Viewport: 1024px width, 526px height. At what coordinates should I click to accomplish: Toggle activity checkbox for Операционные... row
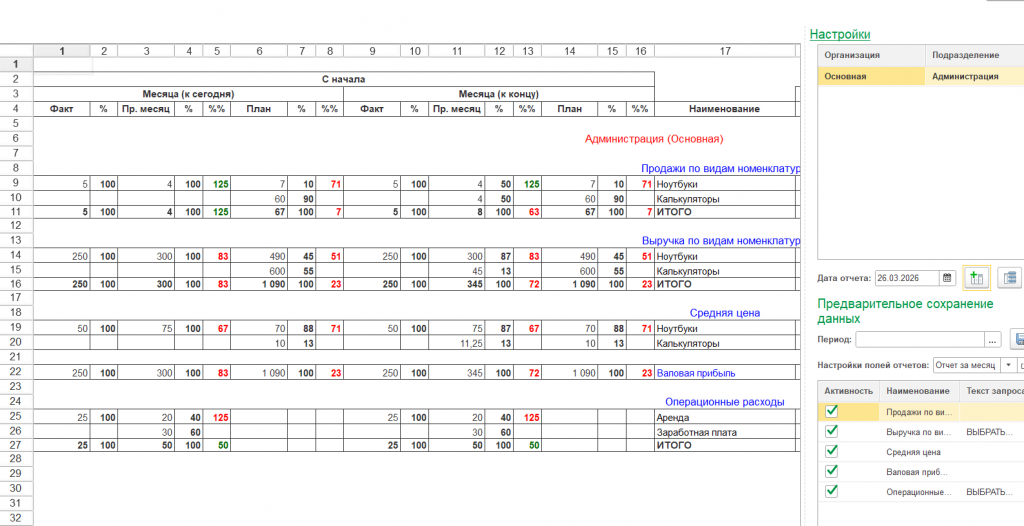tap(831, 491)
